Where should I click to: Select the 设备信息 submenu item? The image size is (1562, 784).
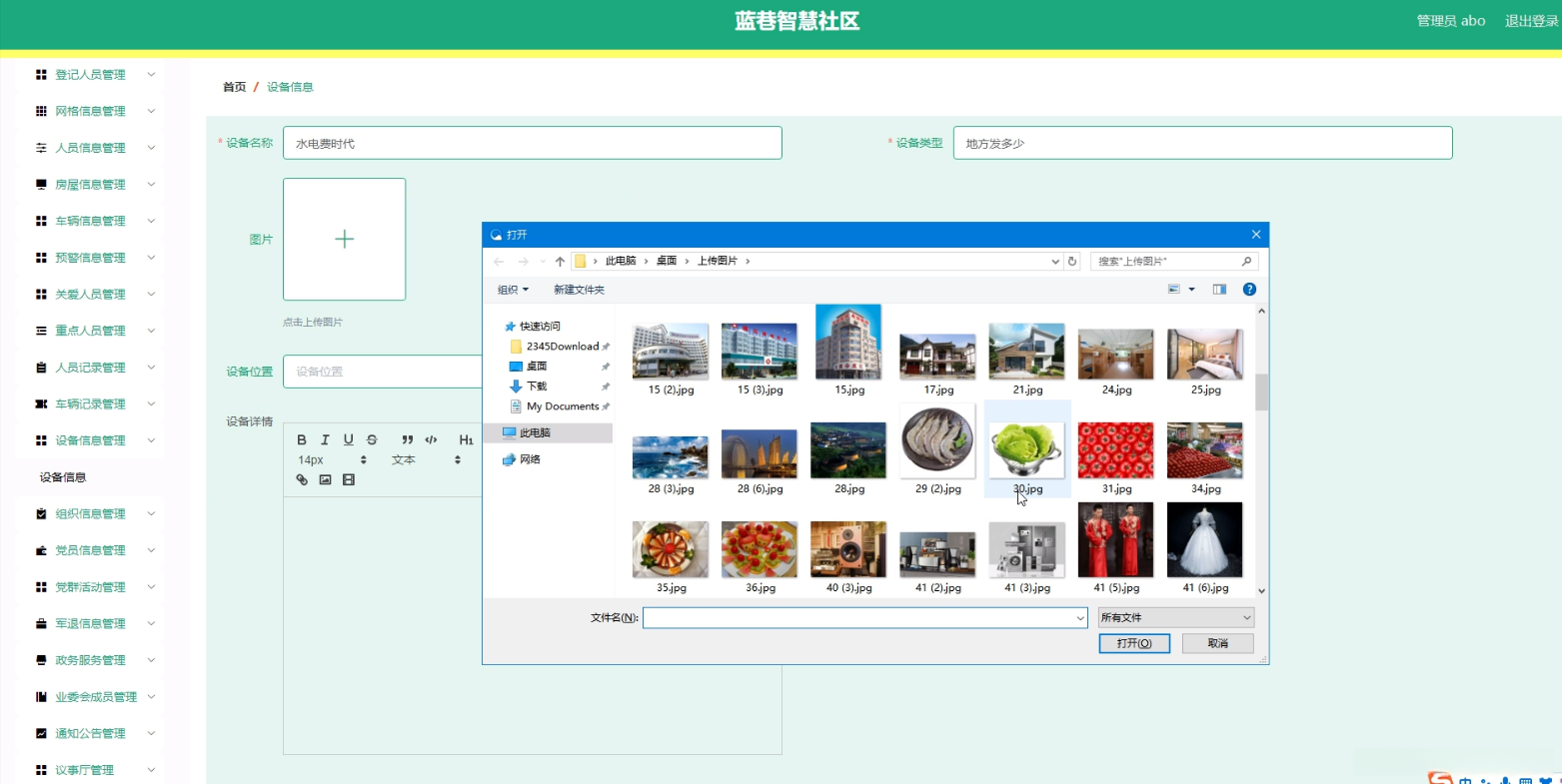click(x=63, y=477)
